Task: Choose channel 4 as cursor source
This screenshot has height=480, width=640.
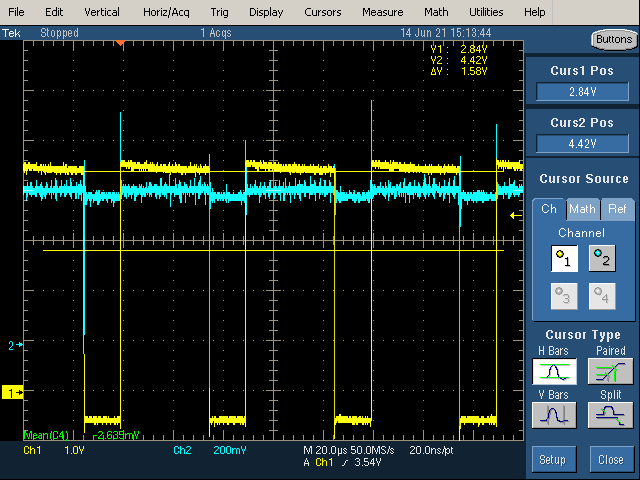Action: point(602,296)
